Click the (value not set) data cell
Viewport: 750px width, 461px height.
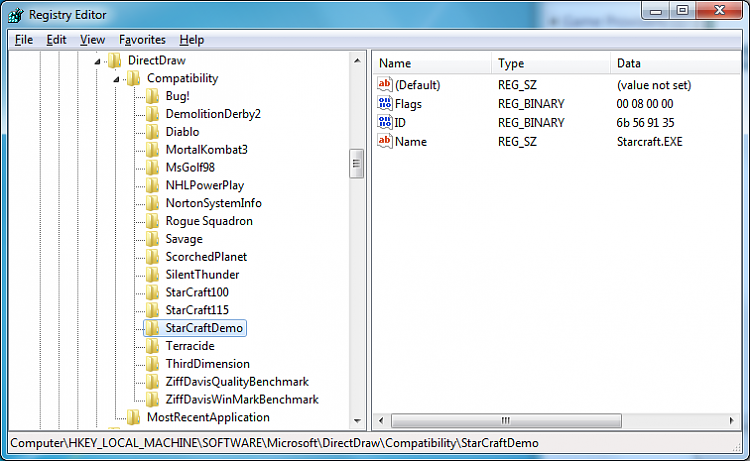[654, 85]
